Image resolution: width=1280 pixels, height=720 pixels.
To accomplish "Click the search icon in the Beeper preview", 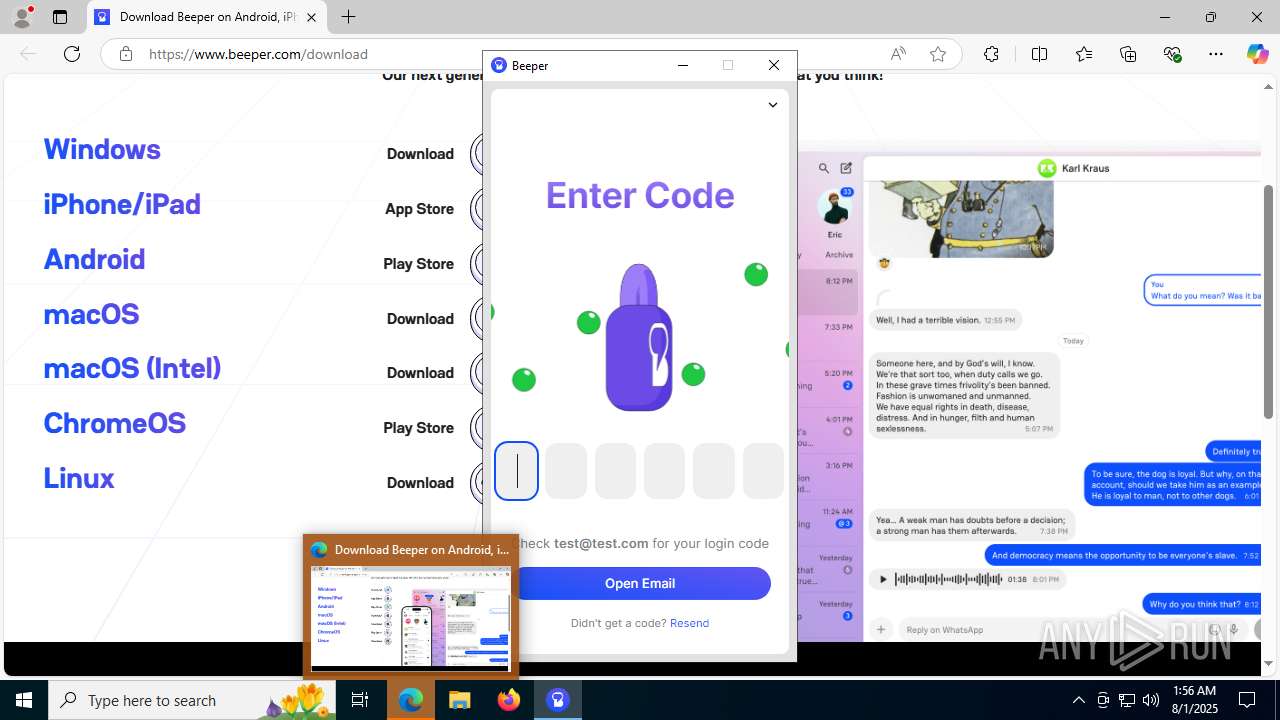I will (824, 169).
